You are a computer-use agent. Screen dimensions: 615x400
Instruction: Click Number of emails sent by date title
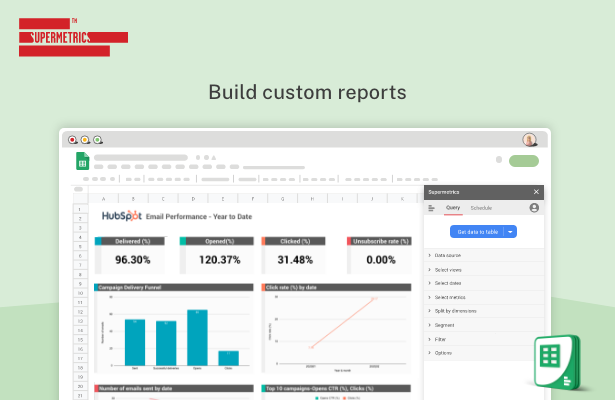[x=136, y=388]
